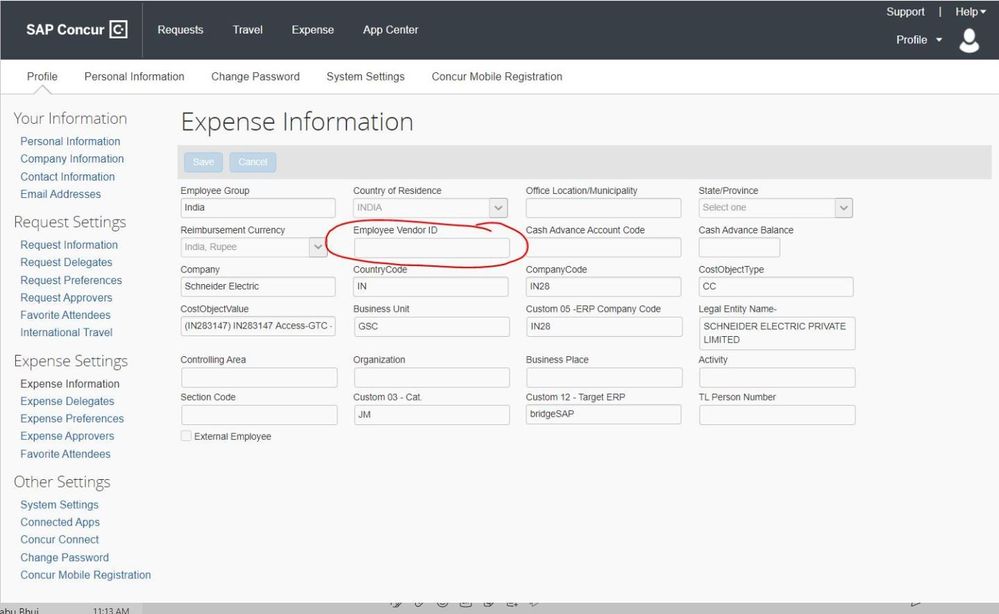Viewport: 999px width, 614px height.
Task: Switch to the Personal Information tab
Action: point(134,76)
